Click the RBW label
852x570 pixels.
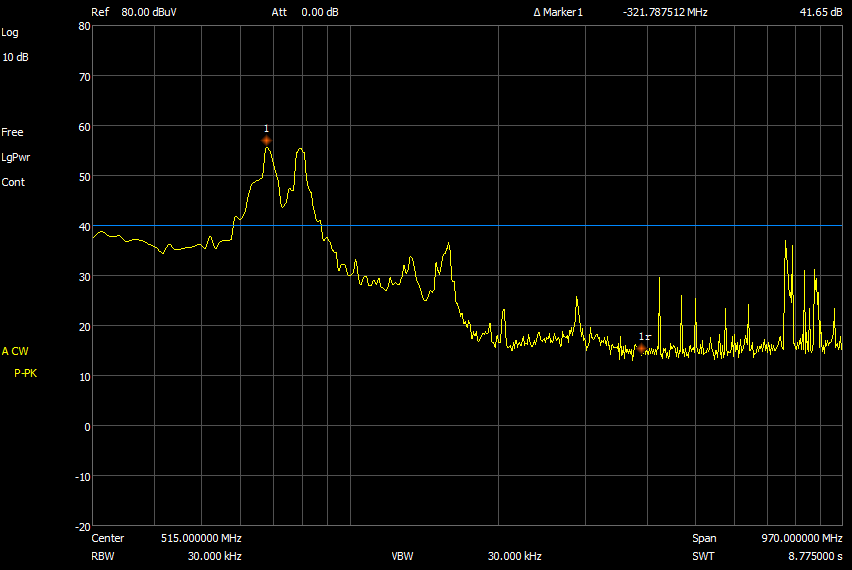[103, 556]
